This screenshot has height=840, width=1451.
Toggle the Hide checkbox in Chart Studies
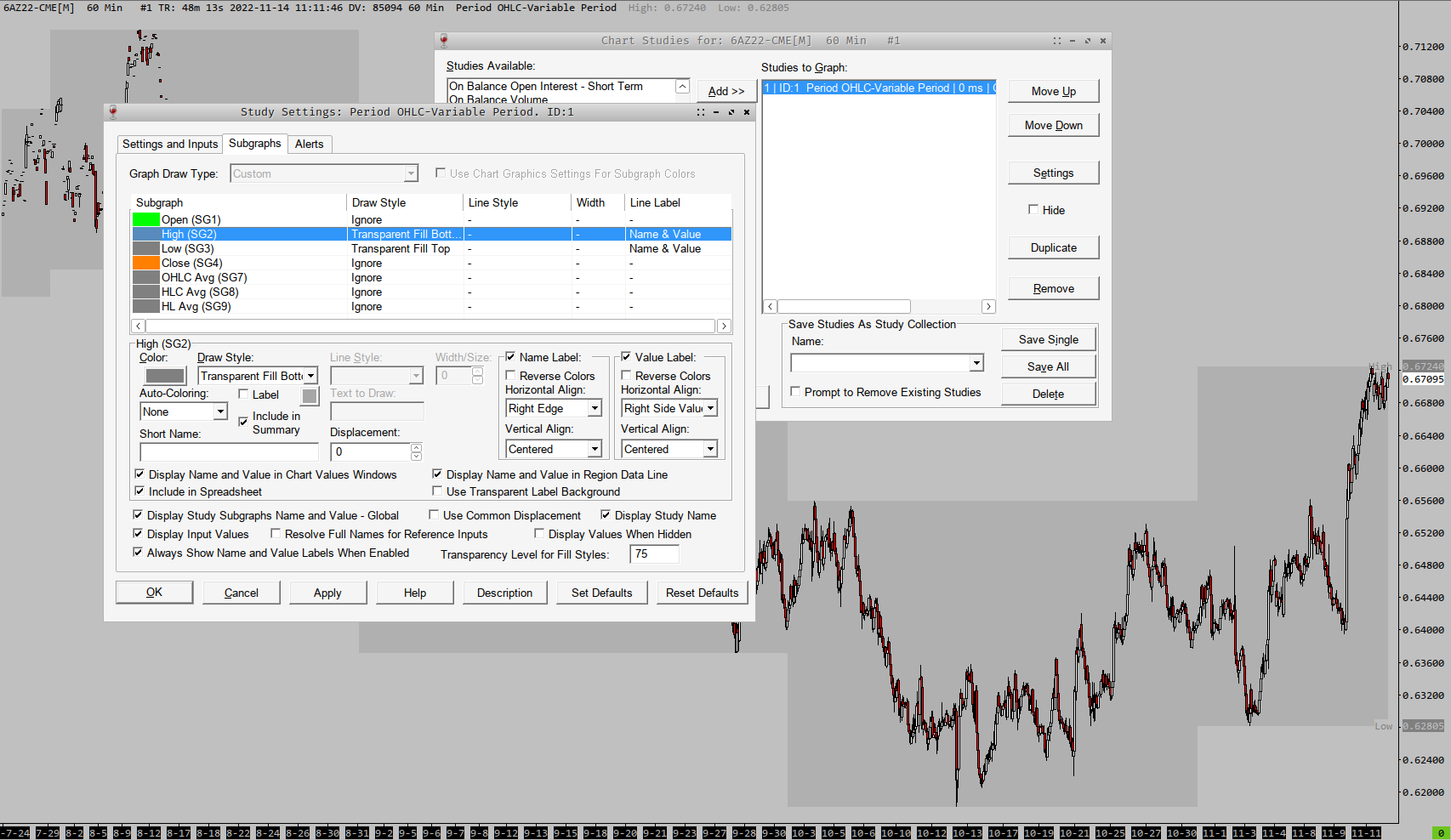(x=1033, y=210)
